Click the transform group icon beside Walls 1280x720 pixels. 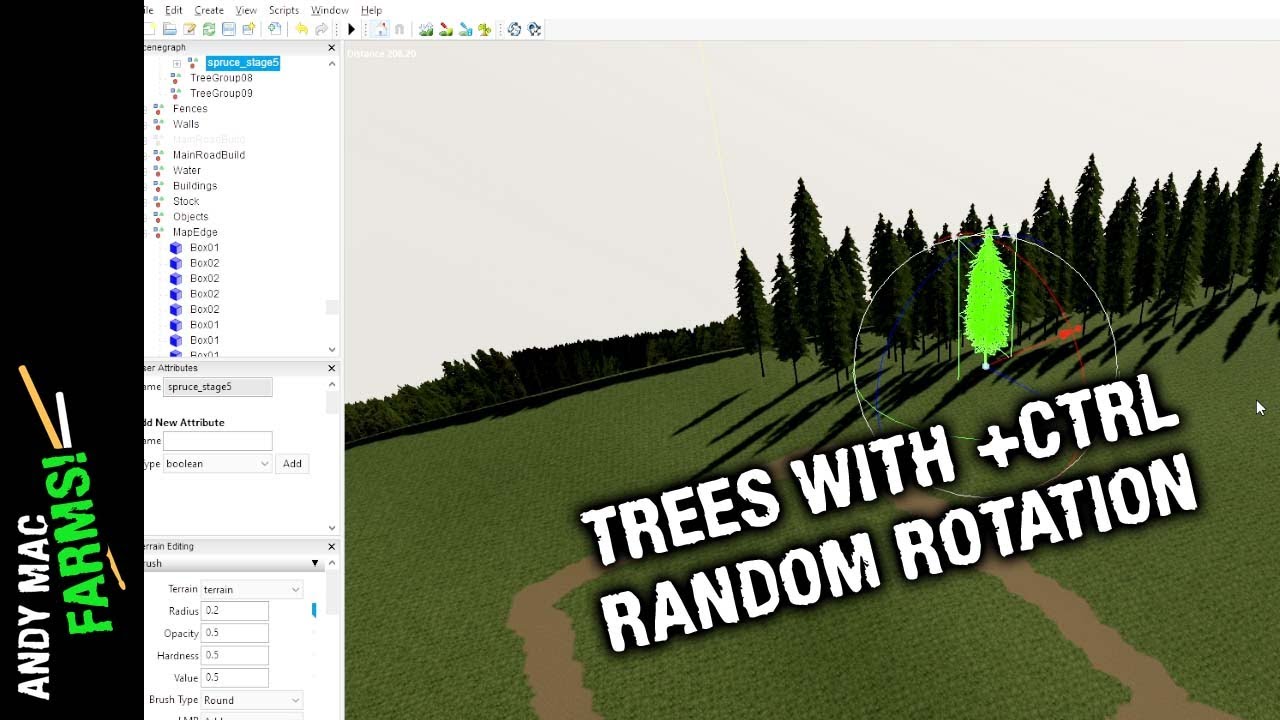click(158, 124)
